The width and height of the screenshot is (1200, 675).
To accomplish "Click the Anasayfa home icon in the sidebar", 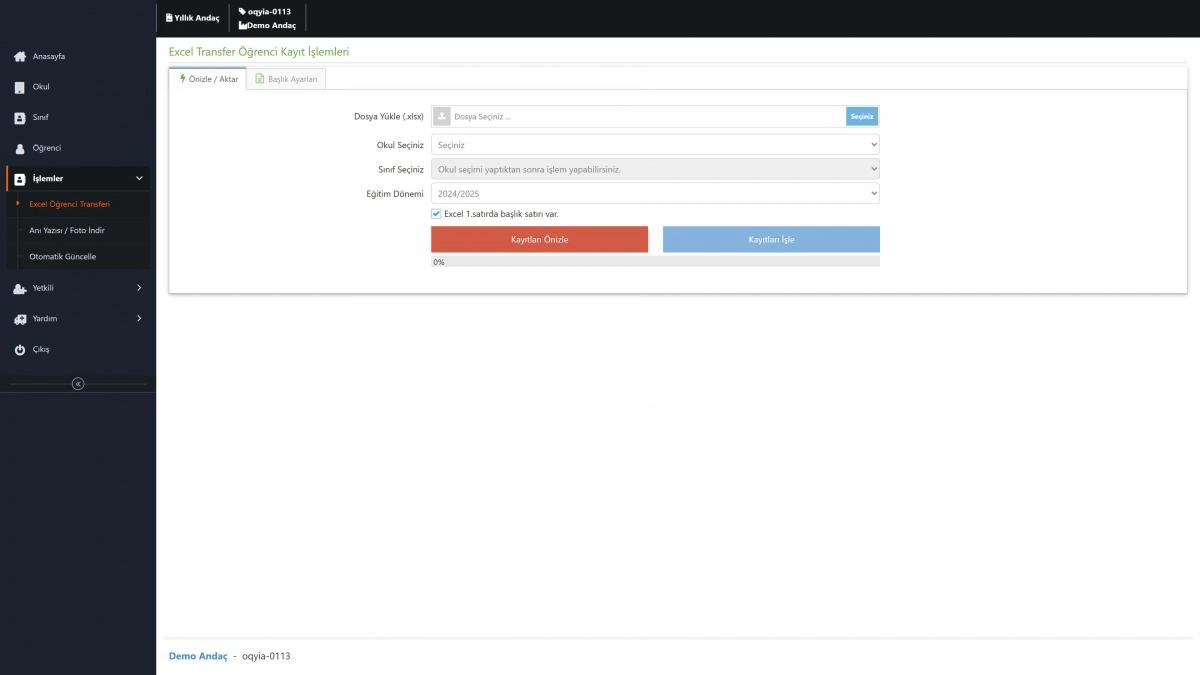I will pyautogui.click(x=19, y=57).
